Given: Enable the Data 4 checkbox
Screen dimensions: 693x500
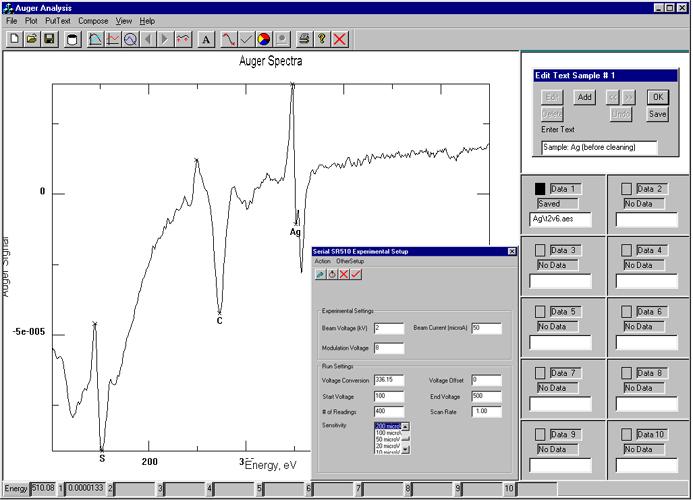Looking at the screenshot, I should pyautogui.click(x=626, y=250).
